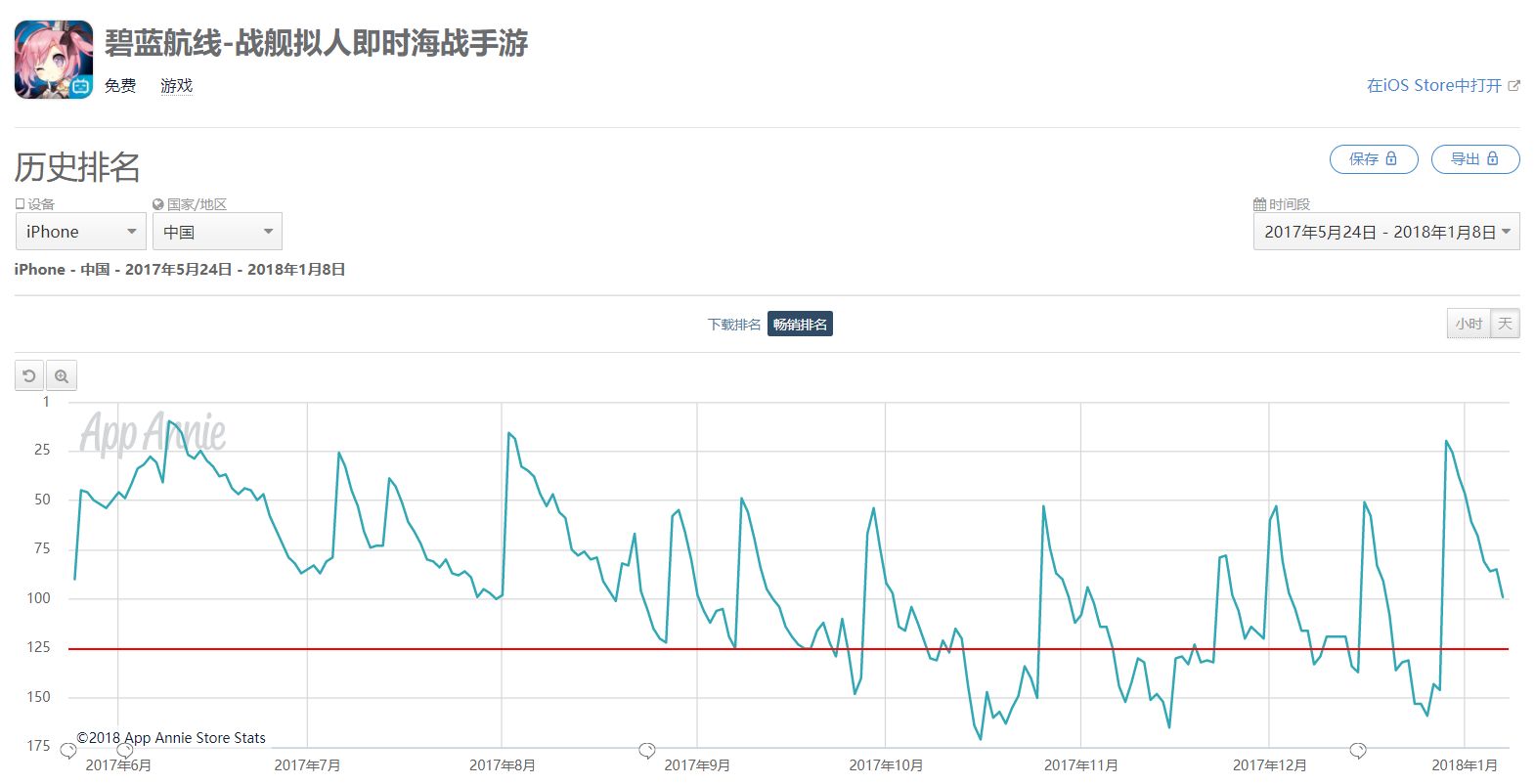Click the app title 碧蓝航线-战舰拟人即时海战手游
The image size is (1535, 784).
coord(317,43)
